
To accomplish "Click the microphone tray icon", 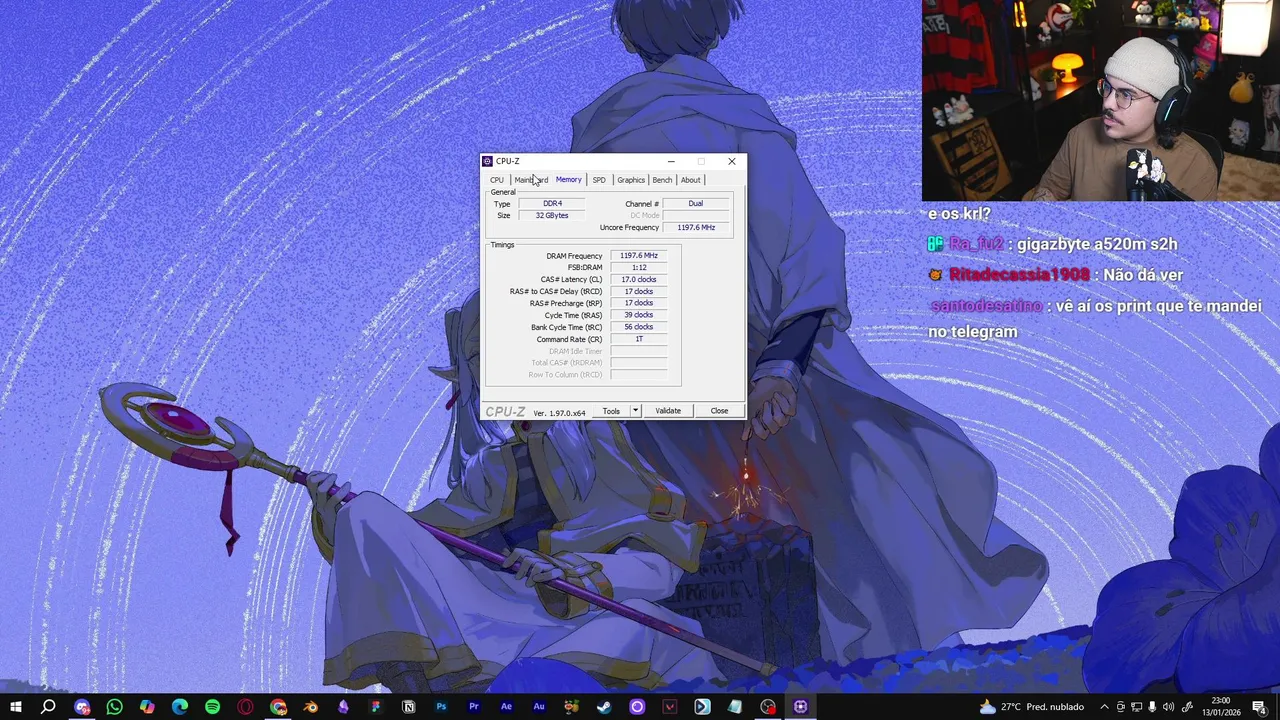I will click(1153, 707).
